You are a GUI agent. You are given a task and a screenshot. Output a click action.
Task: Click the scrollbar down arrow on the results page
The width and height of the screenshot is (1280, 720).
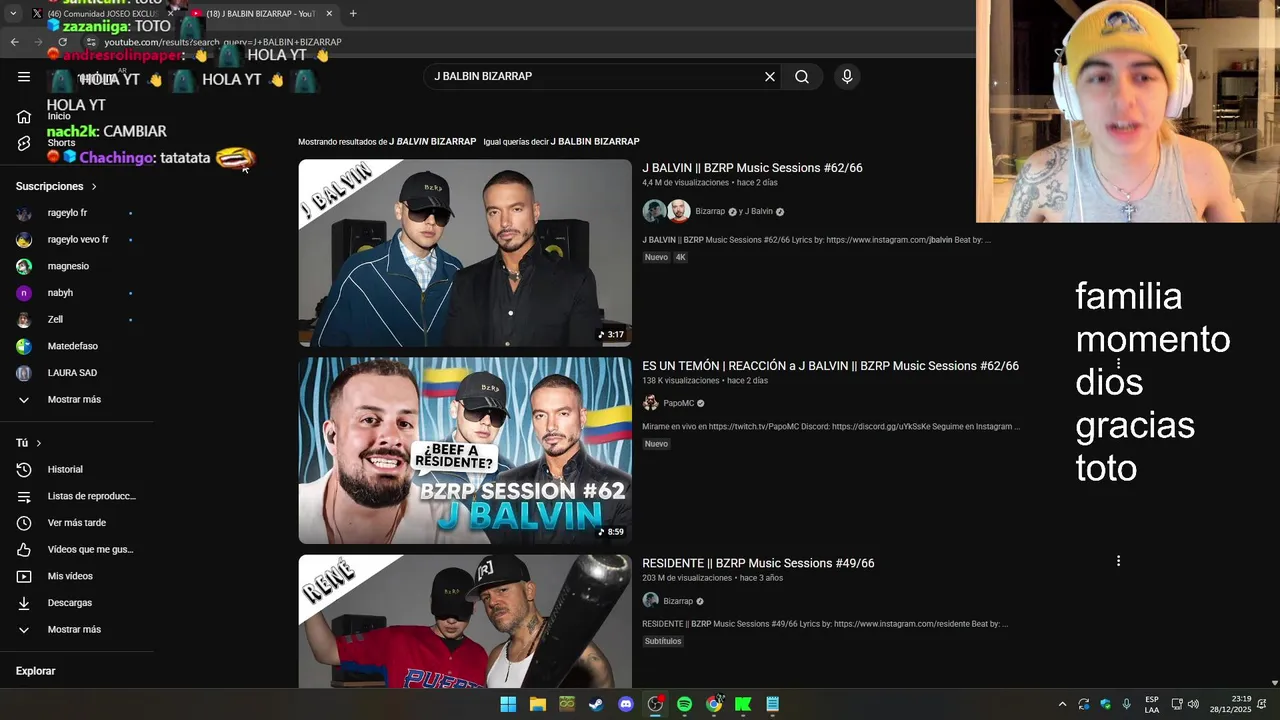[x=1274, y=683]
